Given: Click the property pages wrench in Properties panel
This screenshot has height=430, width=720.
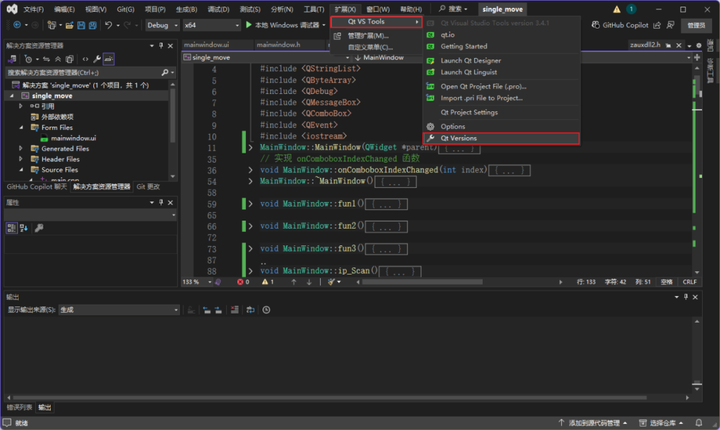Looking at the screenshot, I should 39,228.
